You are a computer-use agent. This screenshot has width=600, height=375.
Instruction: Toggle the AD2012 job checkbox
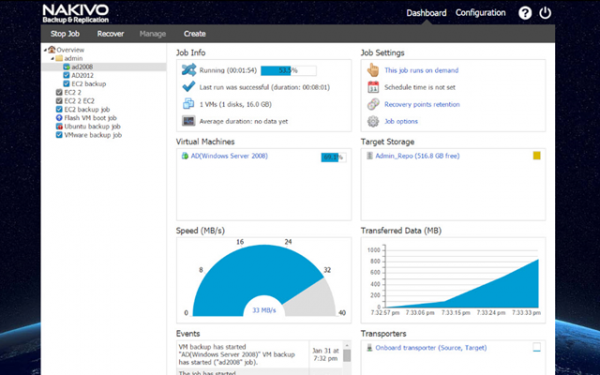(x=66, y=75)
